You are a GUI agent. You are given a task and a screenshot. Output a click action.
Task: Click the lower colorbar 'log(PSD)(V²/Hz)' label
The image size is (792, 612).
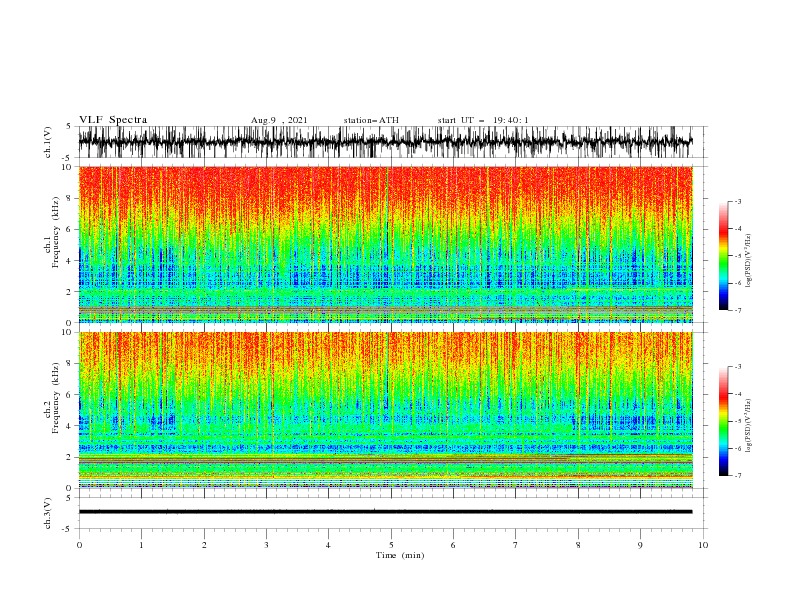click(748, 426)
